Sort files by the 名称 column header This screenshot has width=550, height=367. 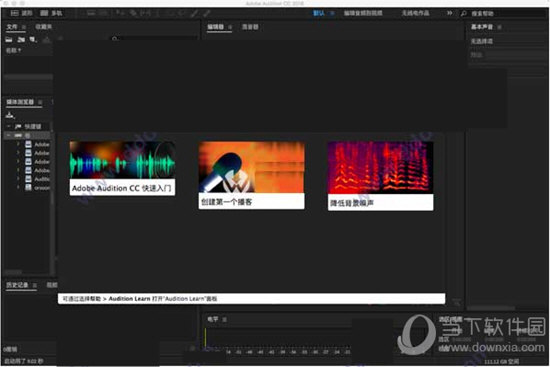(x=13, y=51)
